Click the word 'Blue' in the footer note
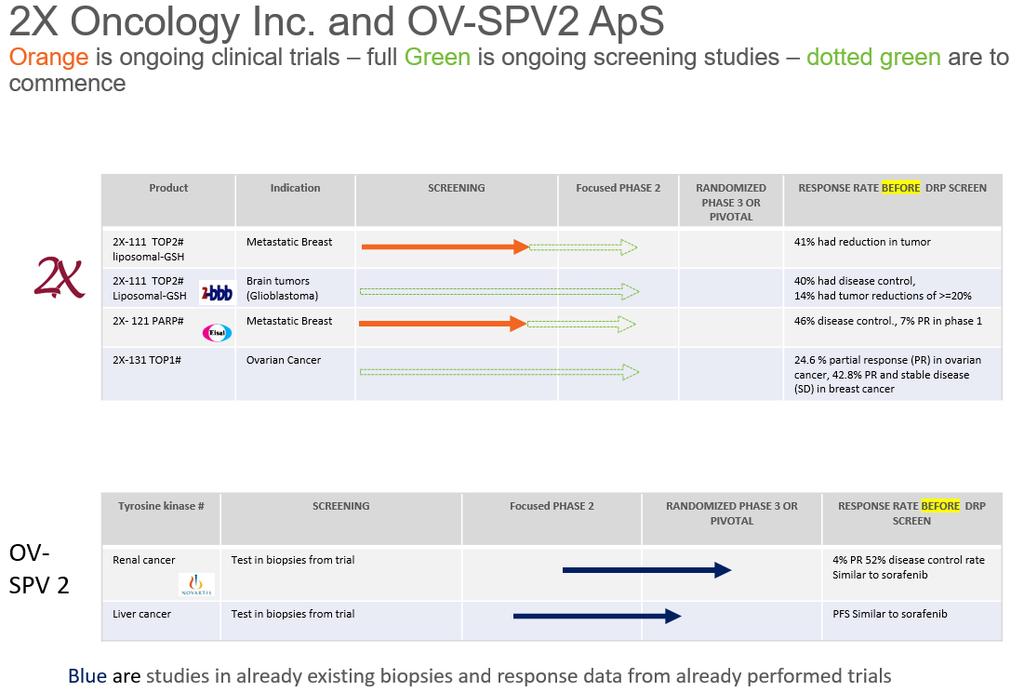Image resolution: width=1024 pixels, height=692 pixels. [x=87, y=676]
